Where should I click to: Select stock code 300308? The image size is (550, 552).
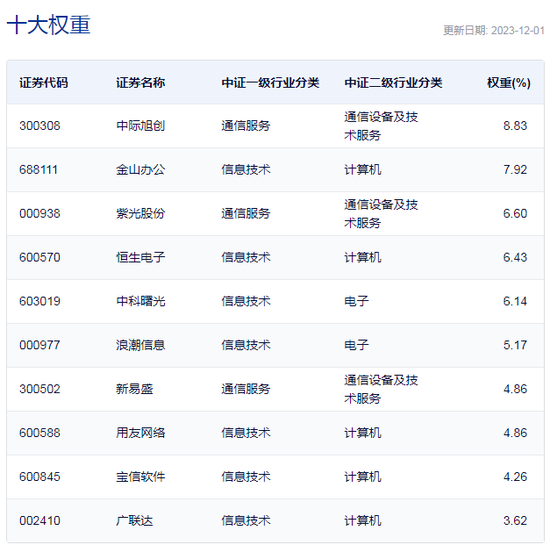(x=40, y=126)
